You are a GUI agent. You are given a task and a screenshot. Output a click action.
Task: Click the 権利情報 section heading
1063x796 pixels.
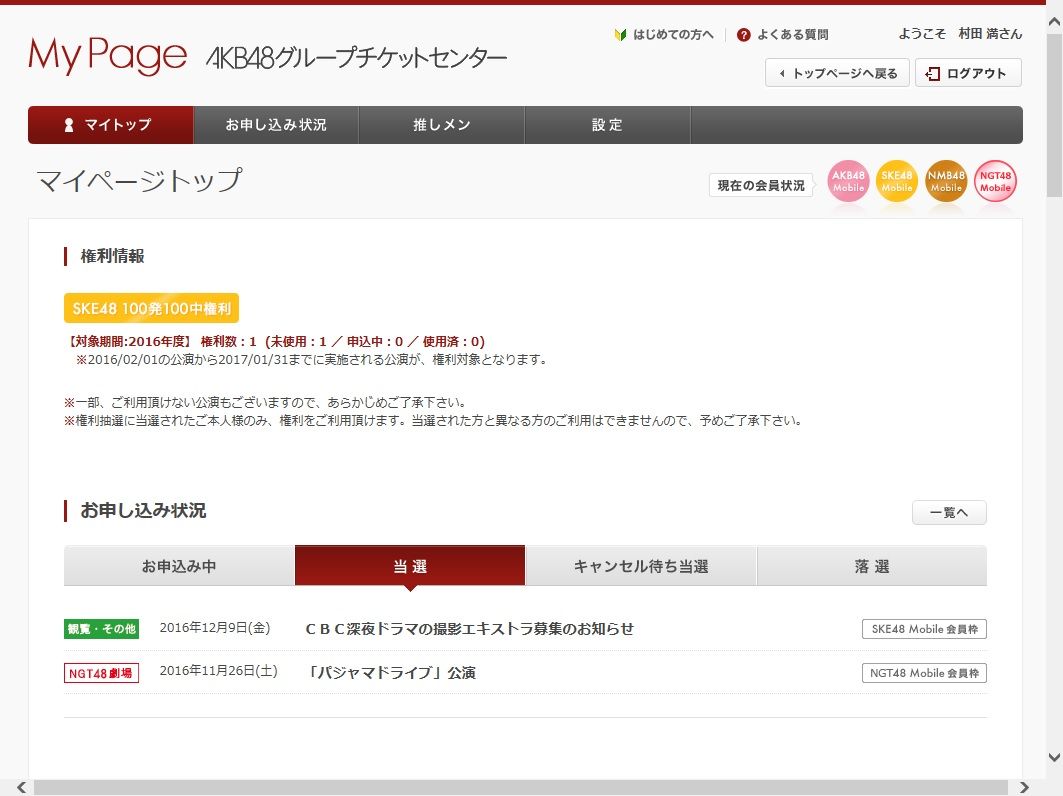coord(113,256)
